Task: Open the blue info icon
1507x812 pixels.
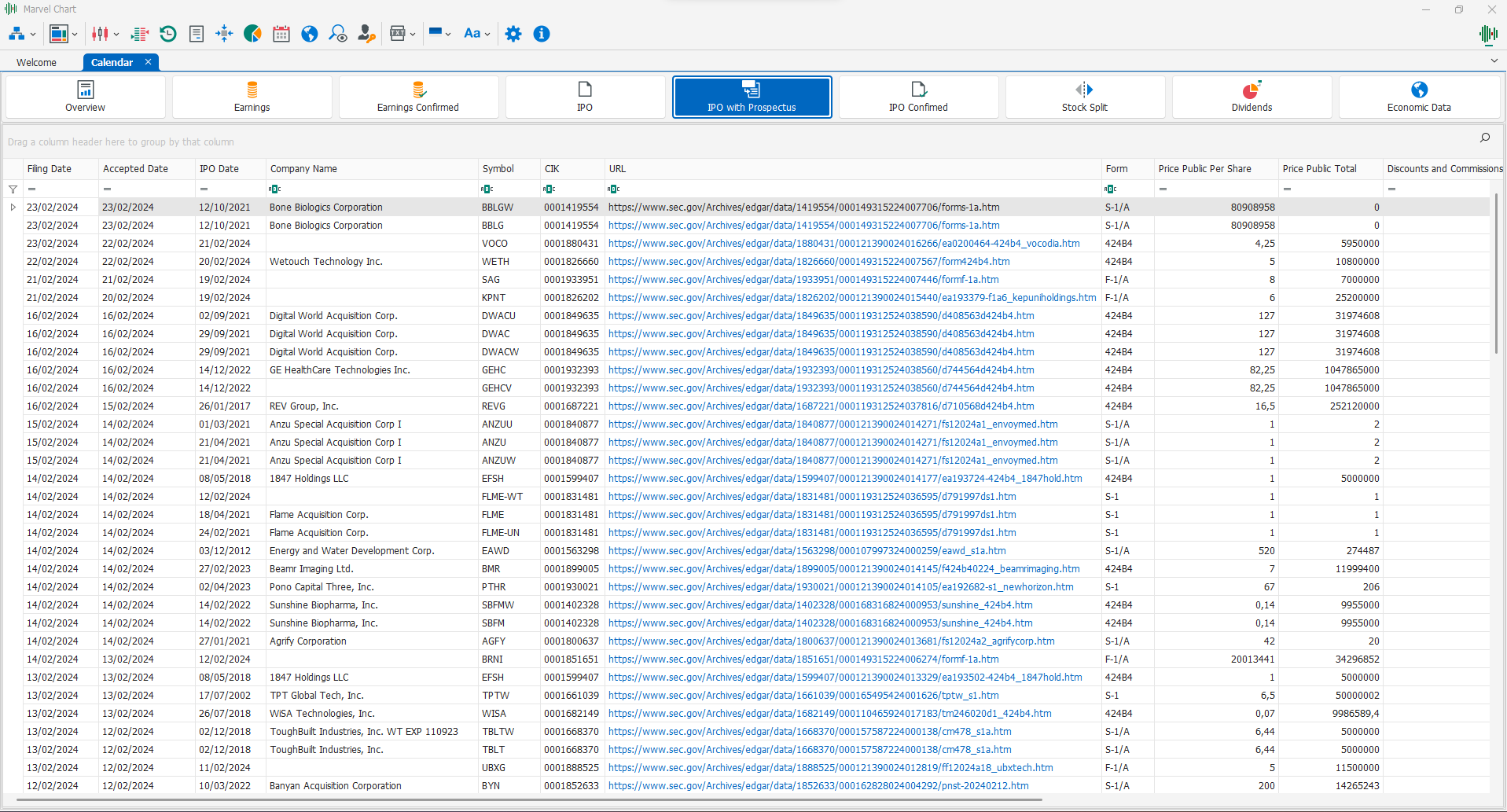Action: click(542, 34)
